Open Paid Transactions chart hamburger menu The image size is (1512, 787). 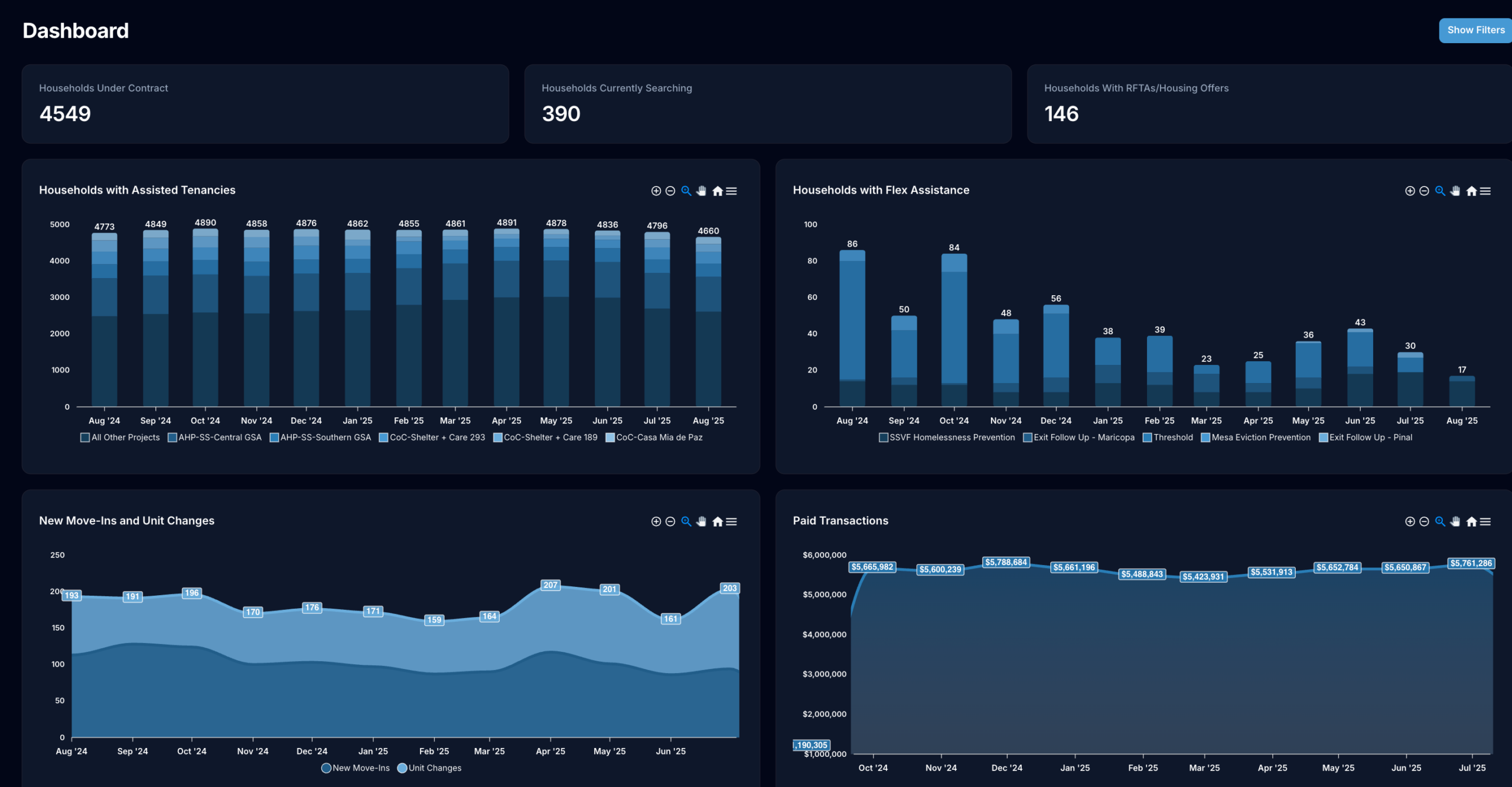(x=1486, y=521)
